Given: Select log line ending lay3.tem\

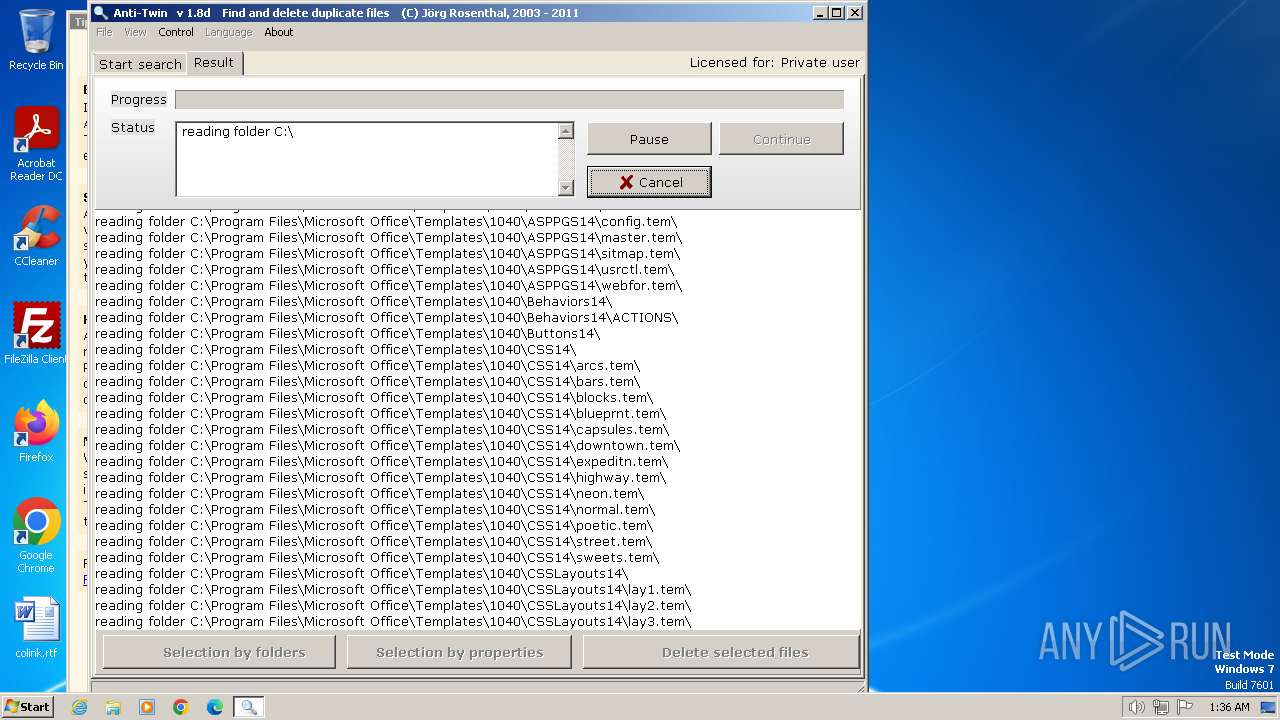Looking at the screenshot, I should pyautogui.click(x=393, y=622).
